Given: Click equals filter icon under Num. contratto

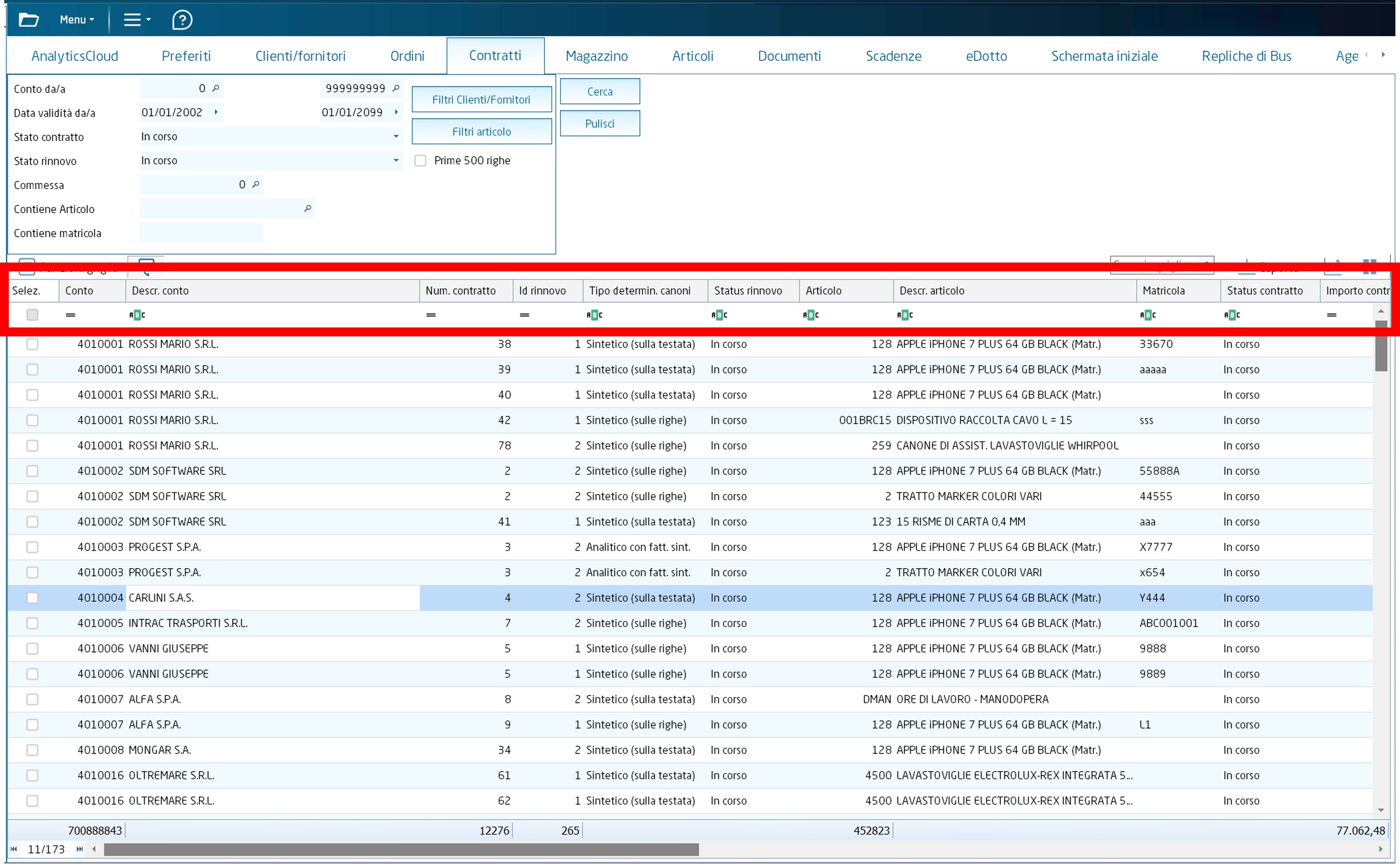Looking at the screenshot, I should coord(431,315).
